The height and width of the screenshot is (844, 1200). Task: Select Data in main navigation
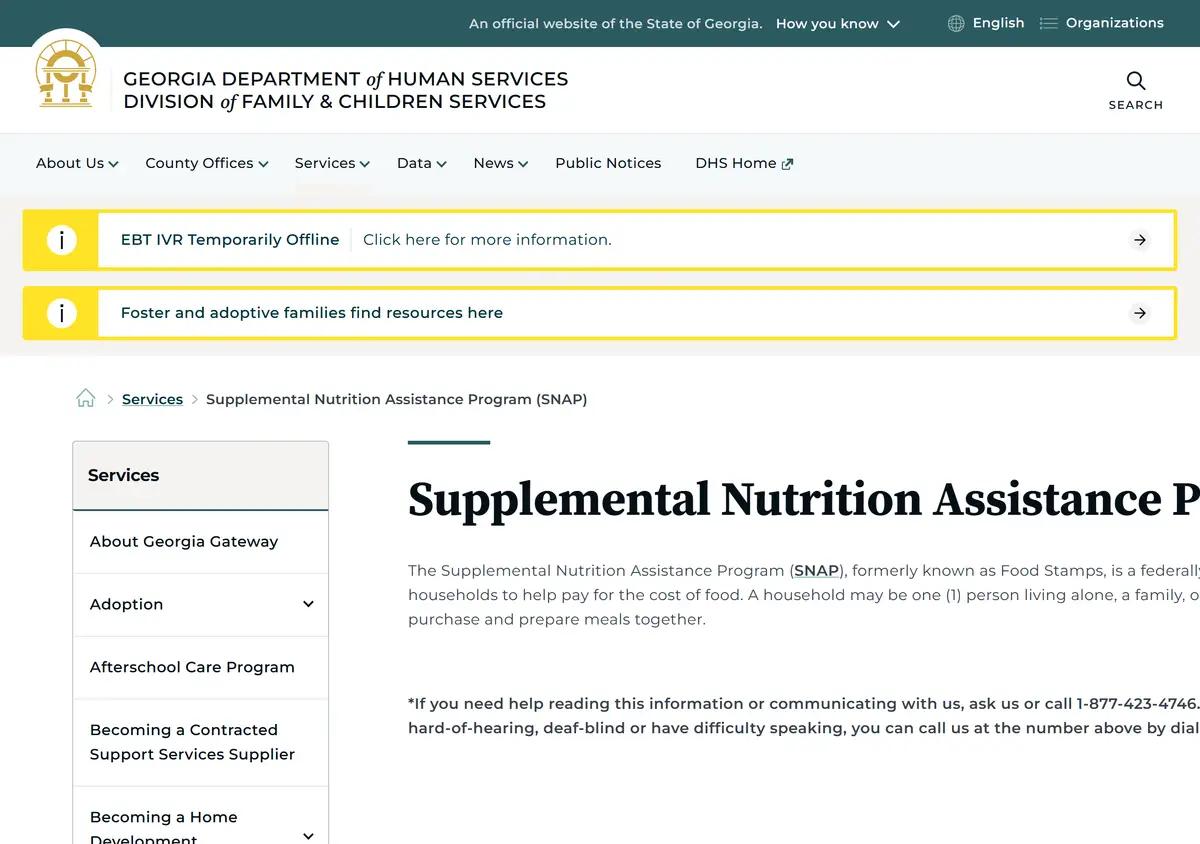coord(414,163)
